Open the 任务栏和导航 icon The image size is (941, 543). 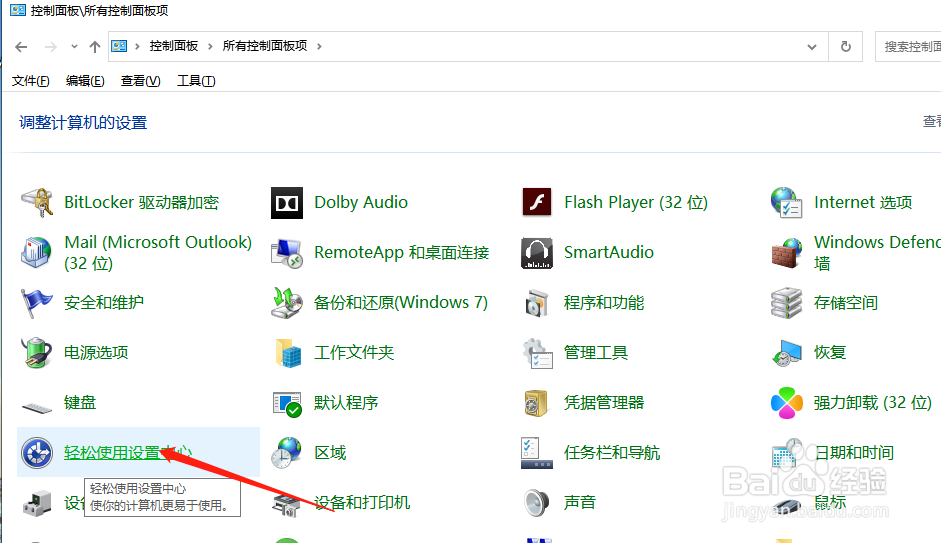[x=537, y=452]
